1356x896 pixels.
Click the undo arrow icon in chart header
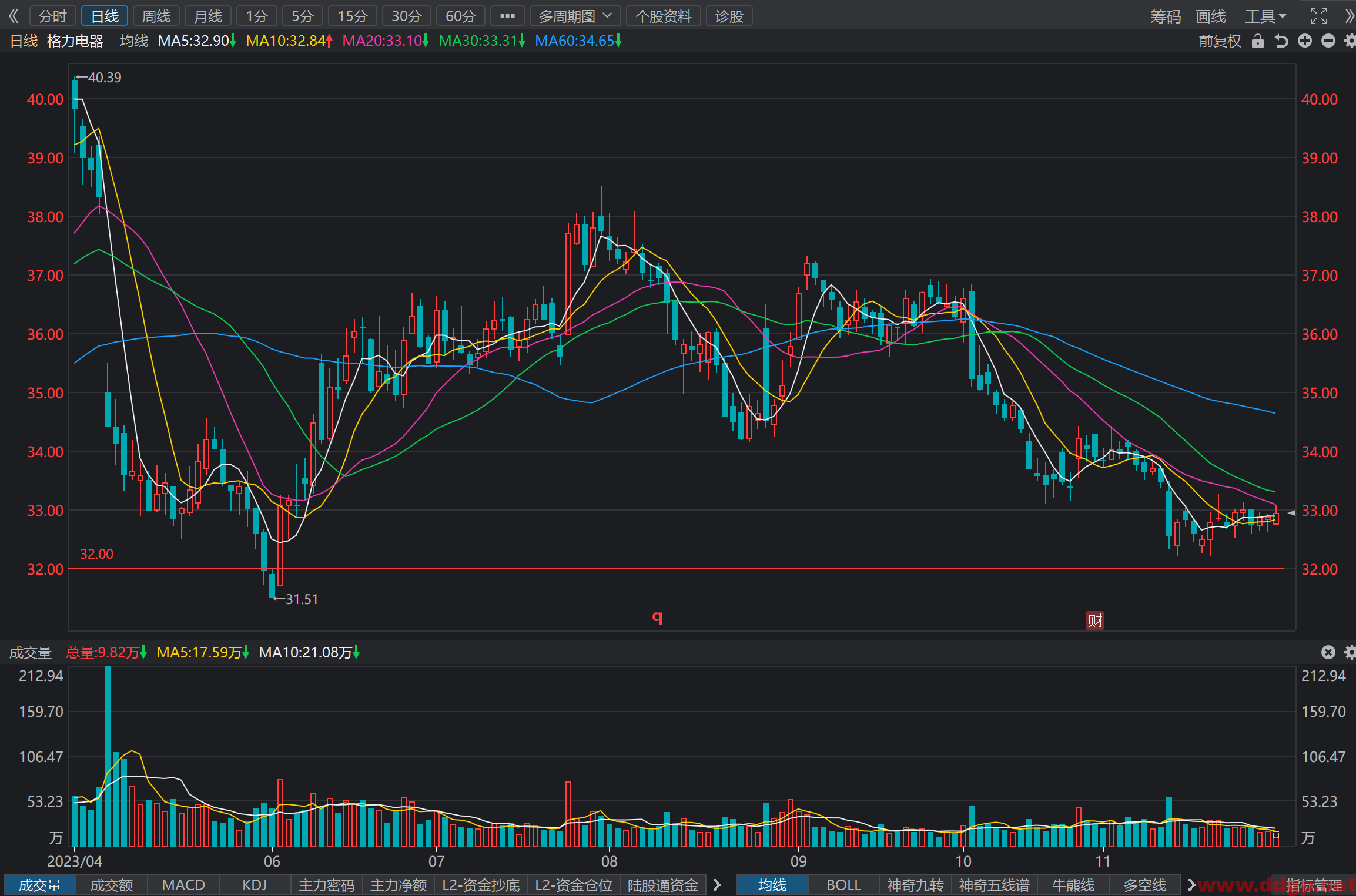(x=1281, y=41)
